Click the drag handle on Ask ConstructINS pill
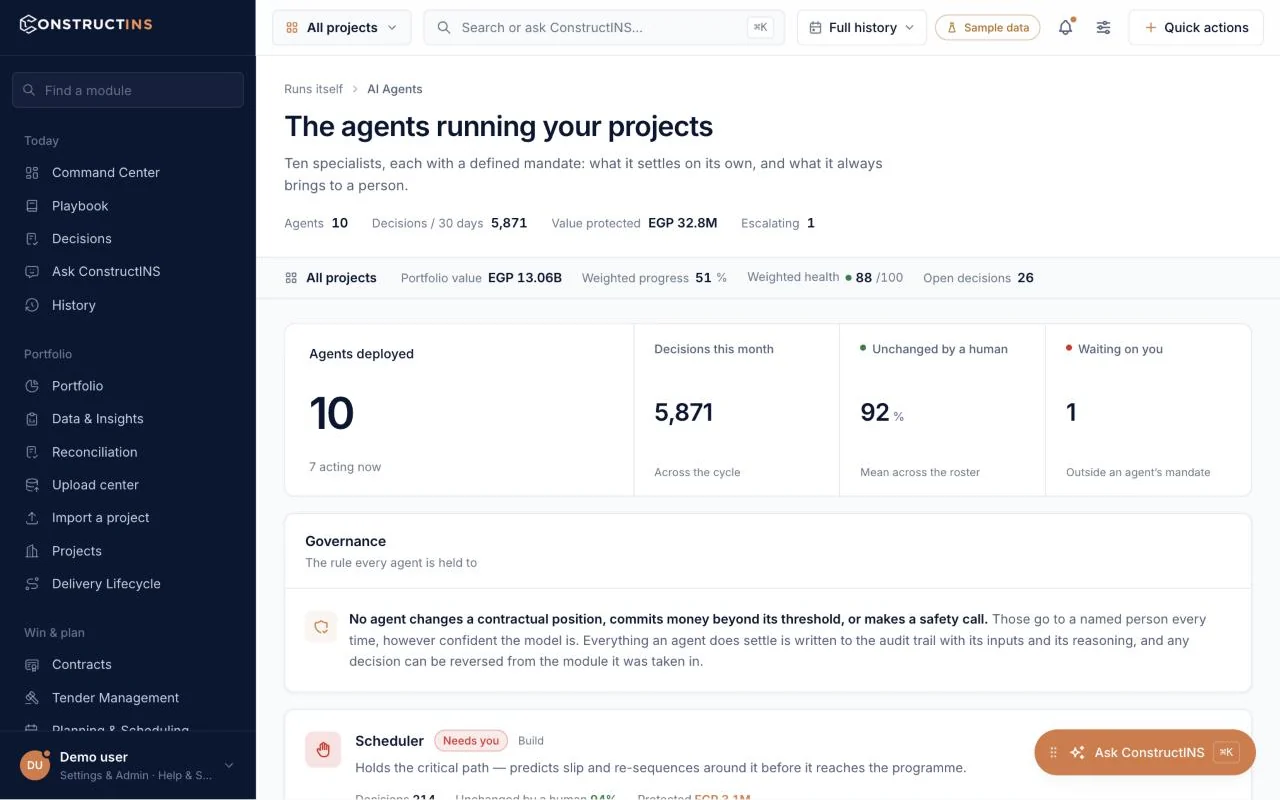The width and height of the screenshot is (1280, 800). click(1053, 753)
